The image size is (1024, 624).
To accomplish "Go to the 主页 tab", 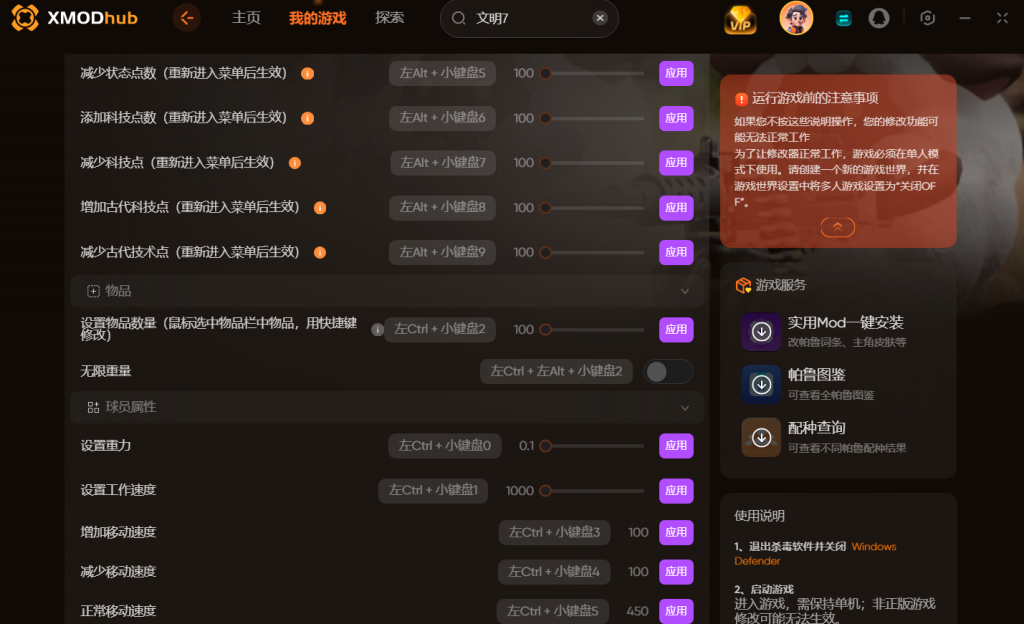I will tap(246, 18).
